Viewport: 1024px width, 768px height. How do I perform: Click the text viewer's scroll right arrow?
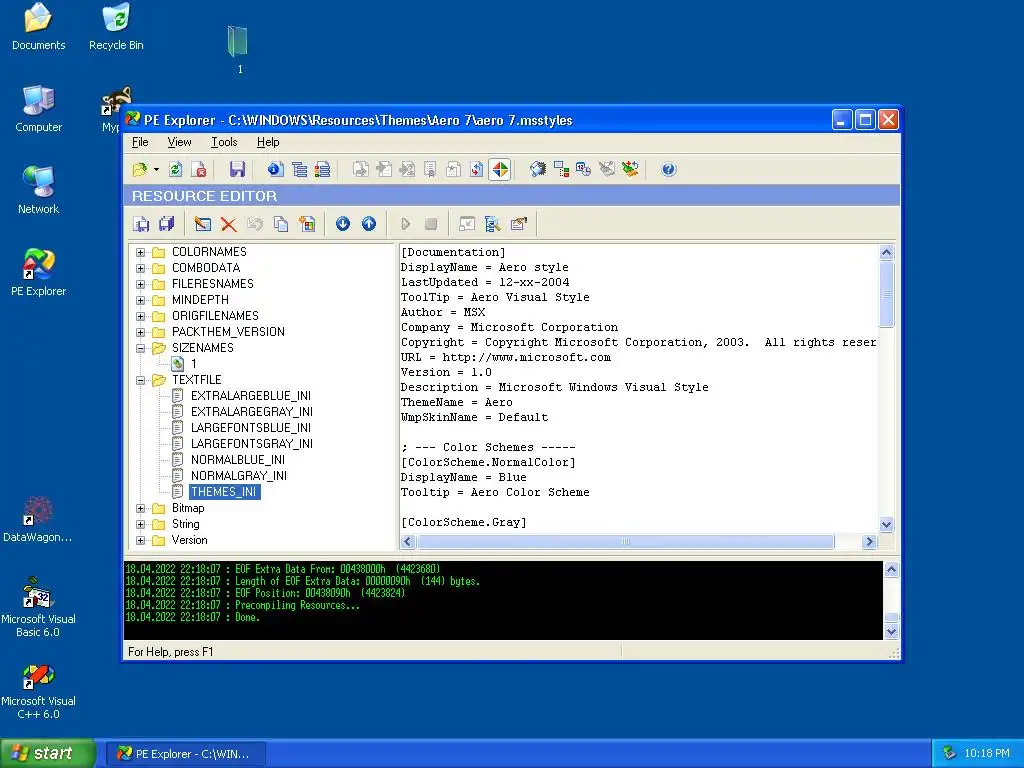tap(869, 541)
